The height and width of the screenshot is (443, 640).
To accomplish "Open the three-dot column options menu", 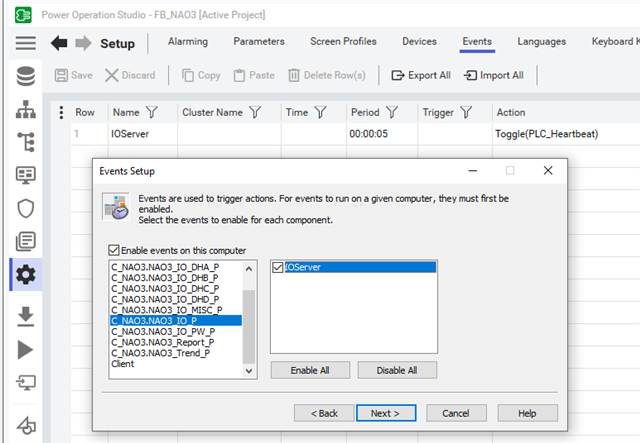I will 61,112.
